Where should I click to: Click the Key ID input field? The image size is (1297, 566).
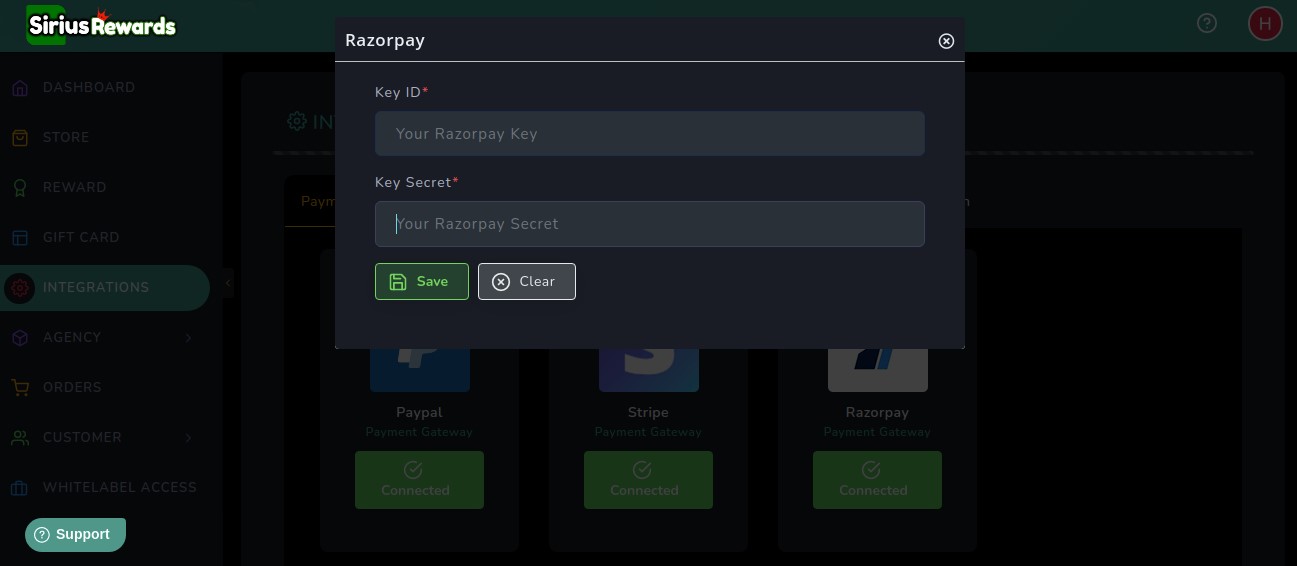point(650,133)
